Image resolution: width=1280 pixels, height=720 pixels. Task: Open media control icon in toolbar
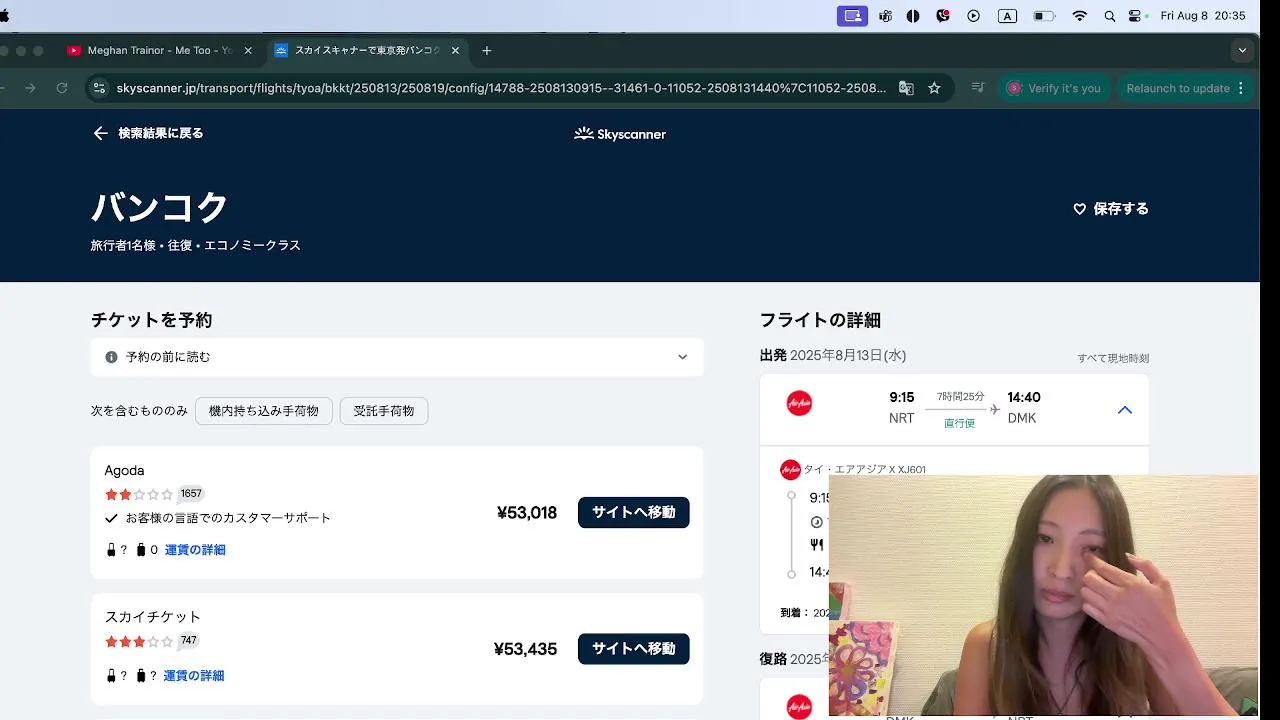click(979, 88)
